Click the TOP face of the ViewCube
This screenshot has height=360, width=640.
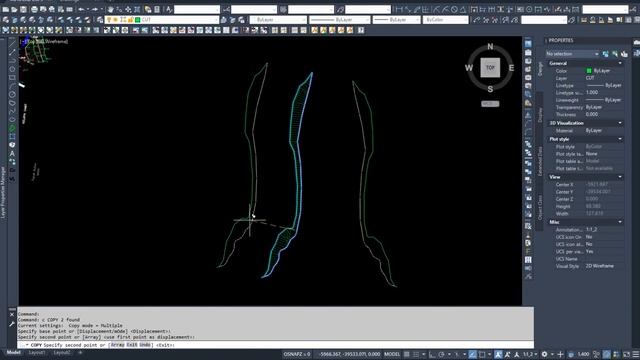pos(490,68)
